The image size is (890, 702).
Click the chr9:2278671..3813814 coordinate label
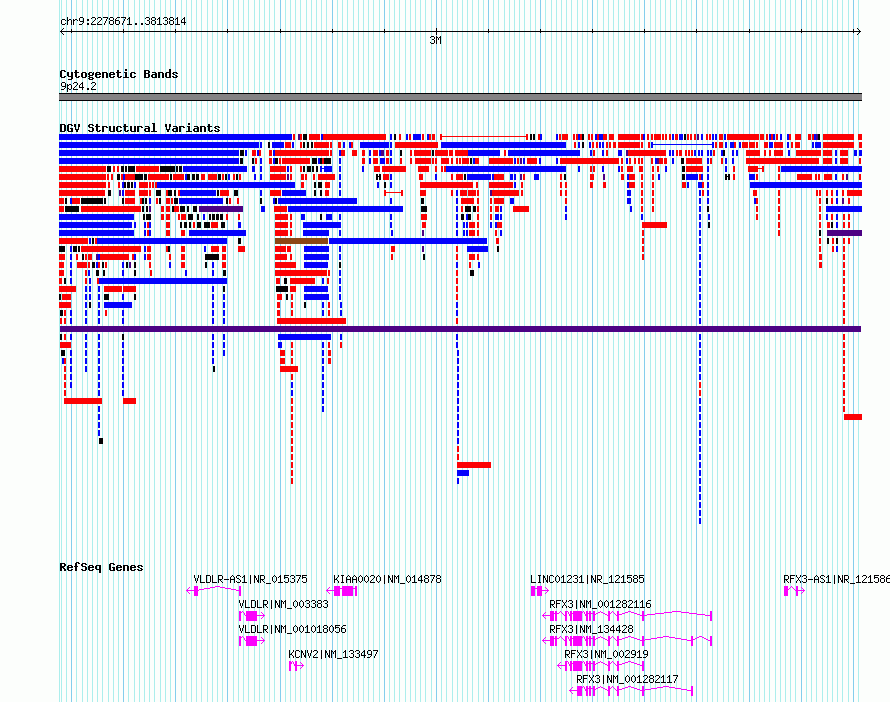(x=123, y=22)
